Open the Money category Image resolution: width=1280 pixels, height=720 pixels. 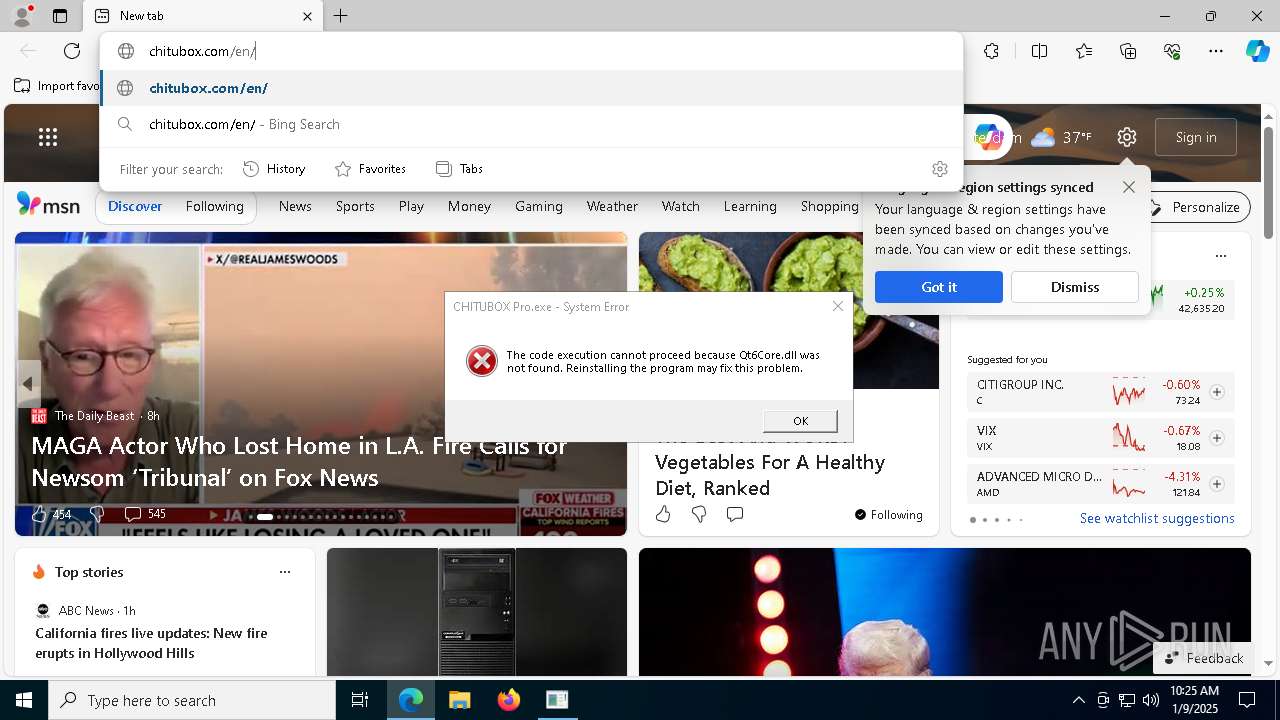[469, 206]
